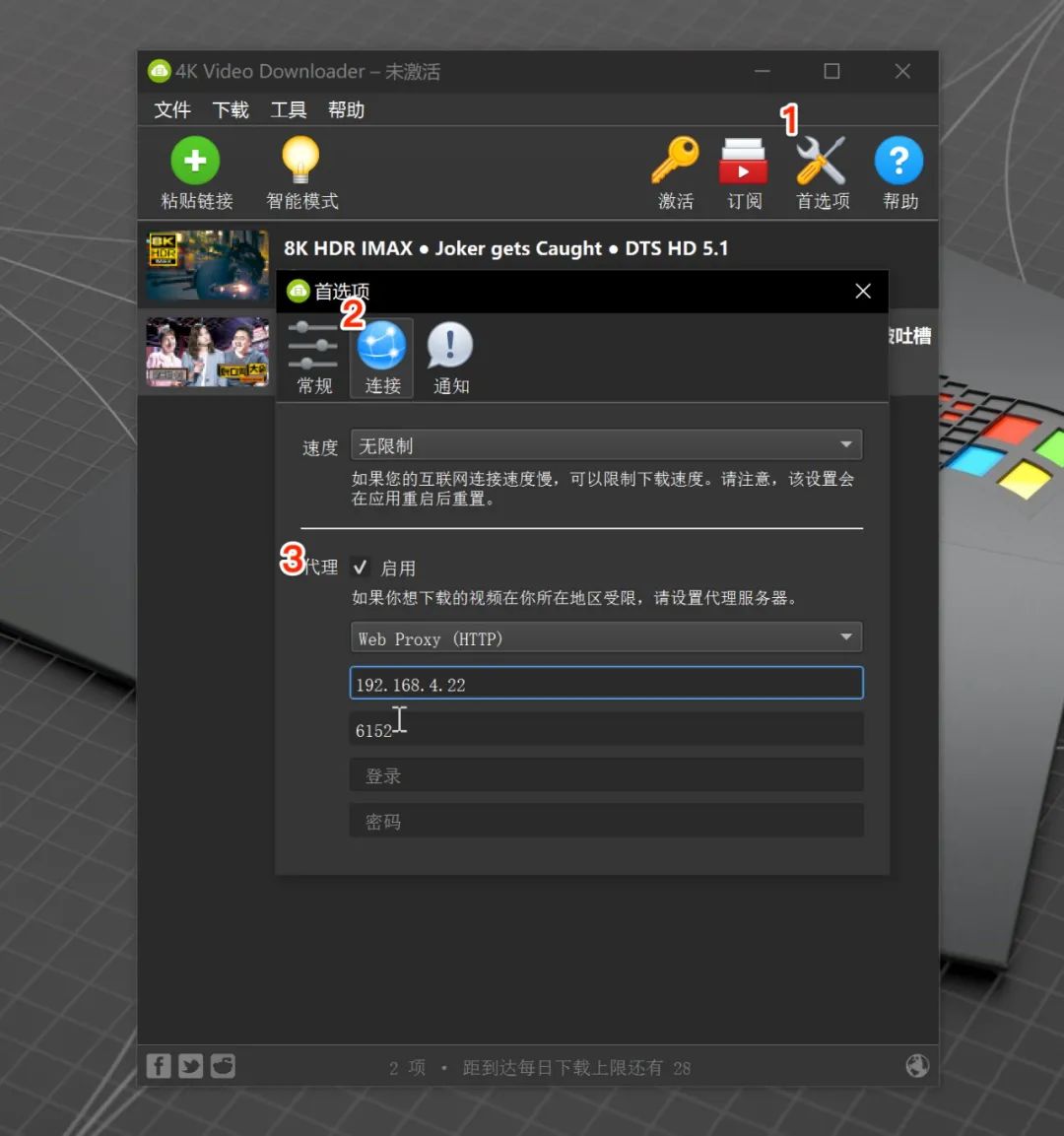Open Preferences (首选项) tools icon
Image resolution: width=1064 pixels, height=1136 pixels.
tap(821, 161)
